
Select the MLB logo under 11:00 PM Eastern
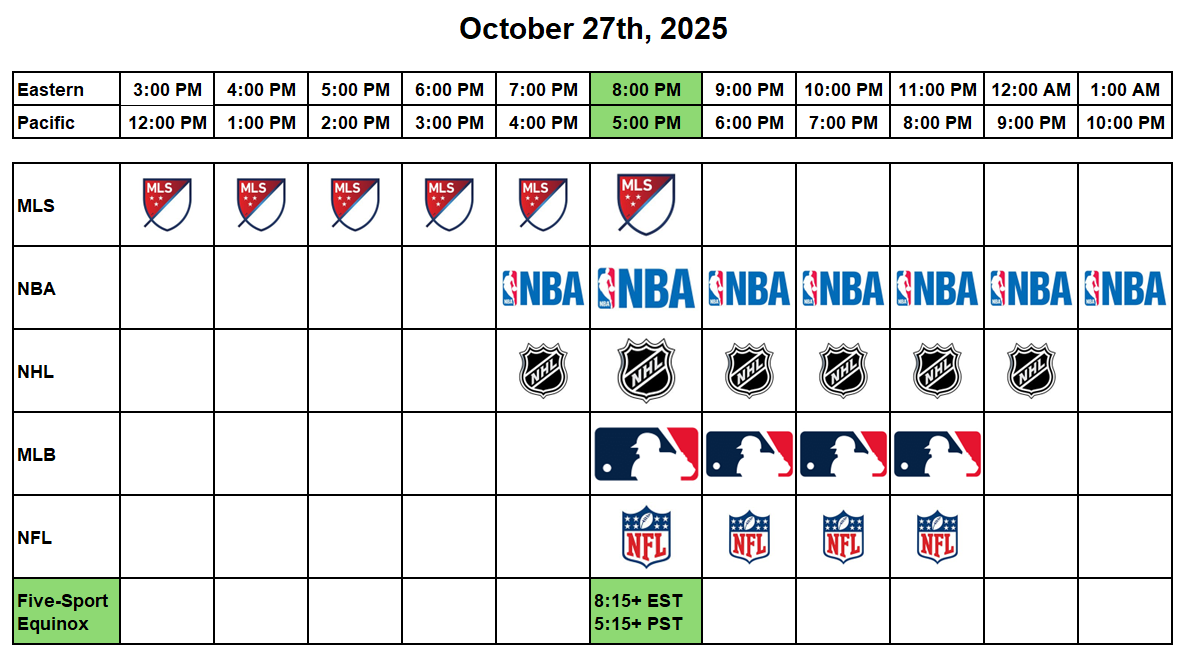click(936, 454)
